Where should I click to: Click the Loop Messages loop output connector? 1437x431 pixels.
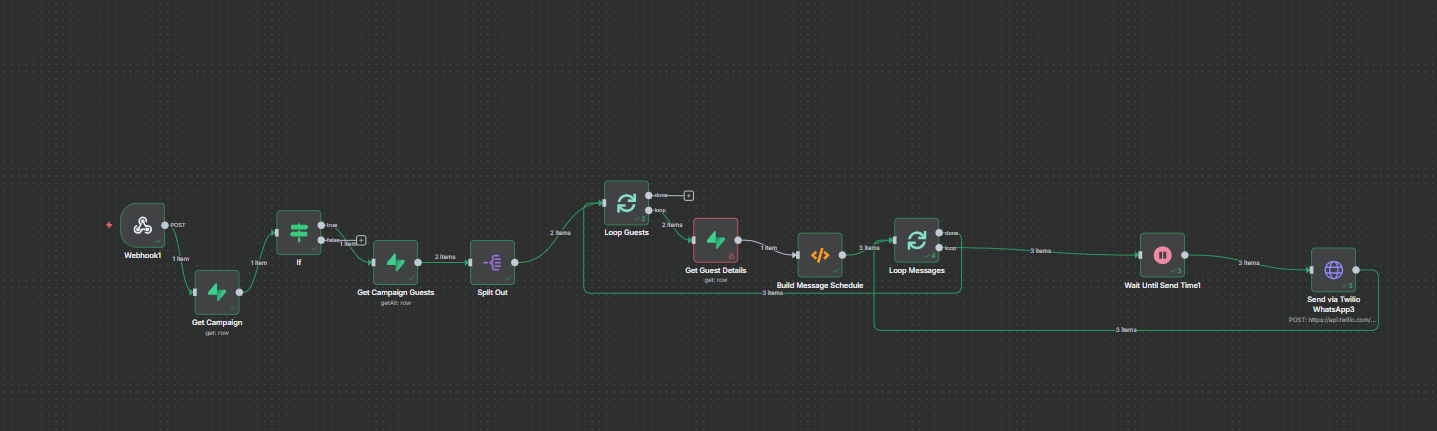point(940,248)
